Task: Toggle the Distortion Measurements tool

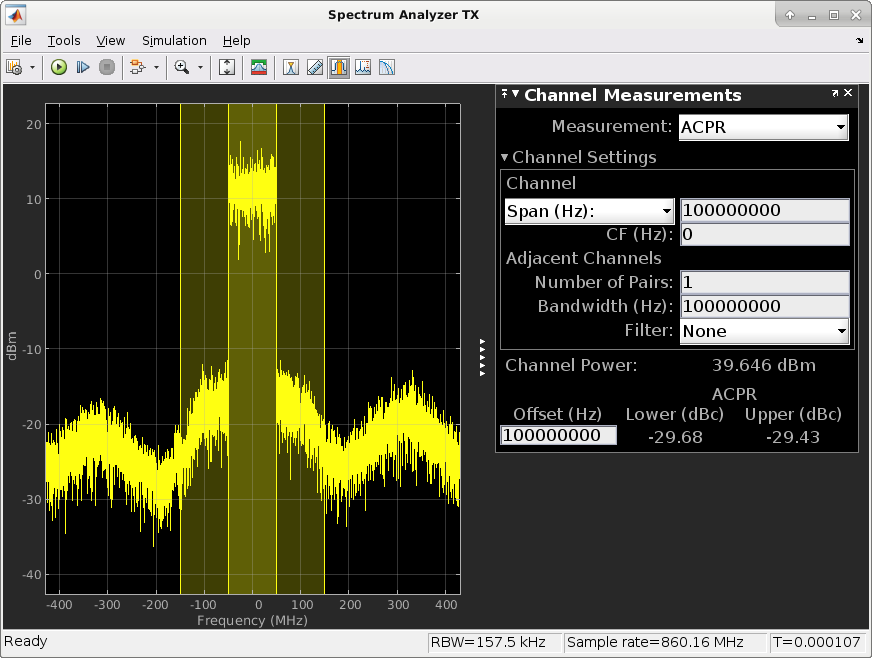Action: point(363,67)
